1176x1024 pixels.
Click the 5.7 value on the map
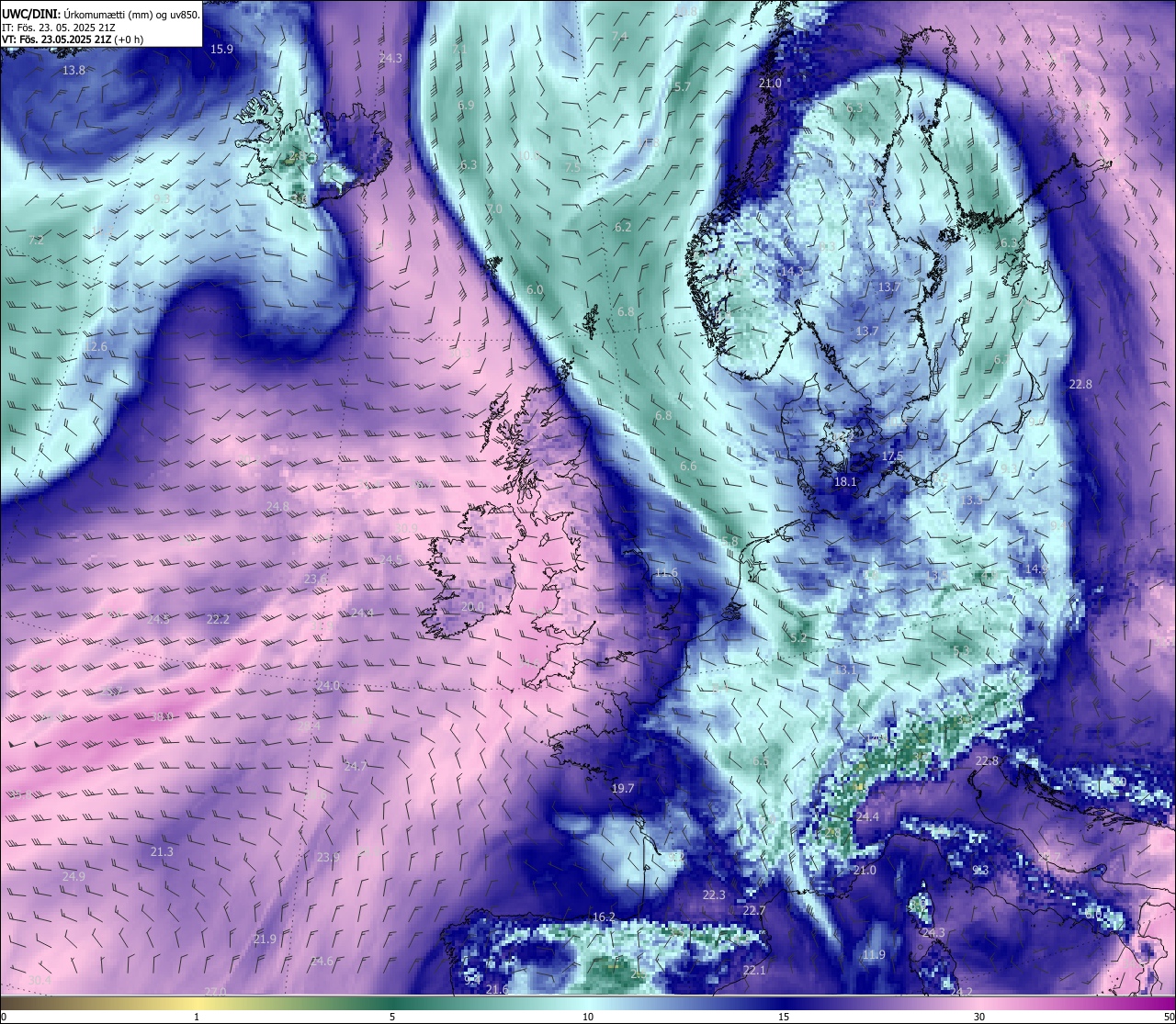tap(682, 86)
